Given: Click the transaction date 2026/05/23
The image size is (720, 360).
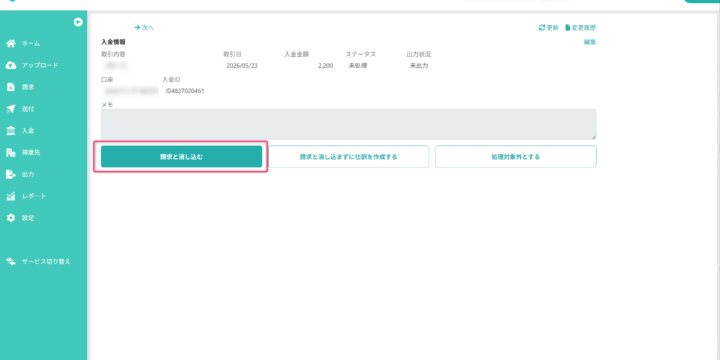Looking at the screenshot, I should (x=242, y=66).
